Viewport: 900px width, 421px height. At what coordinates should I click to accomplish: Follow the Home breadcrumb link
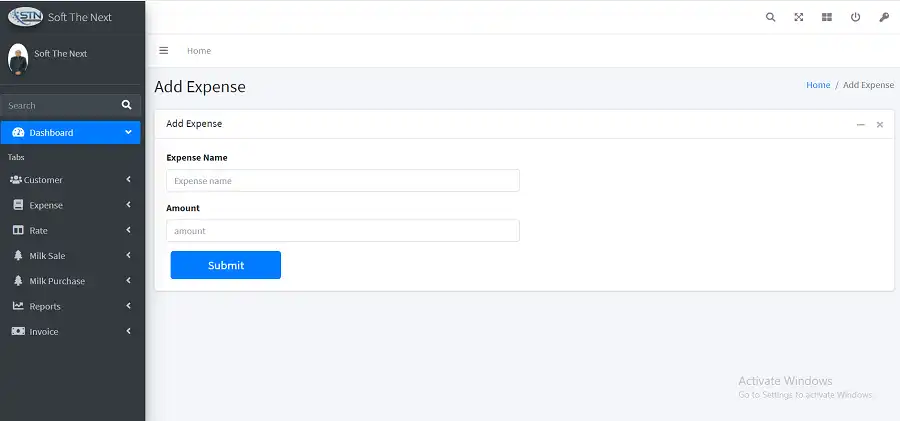tap(818, 85)
